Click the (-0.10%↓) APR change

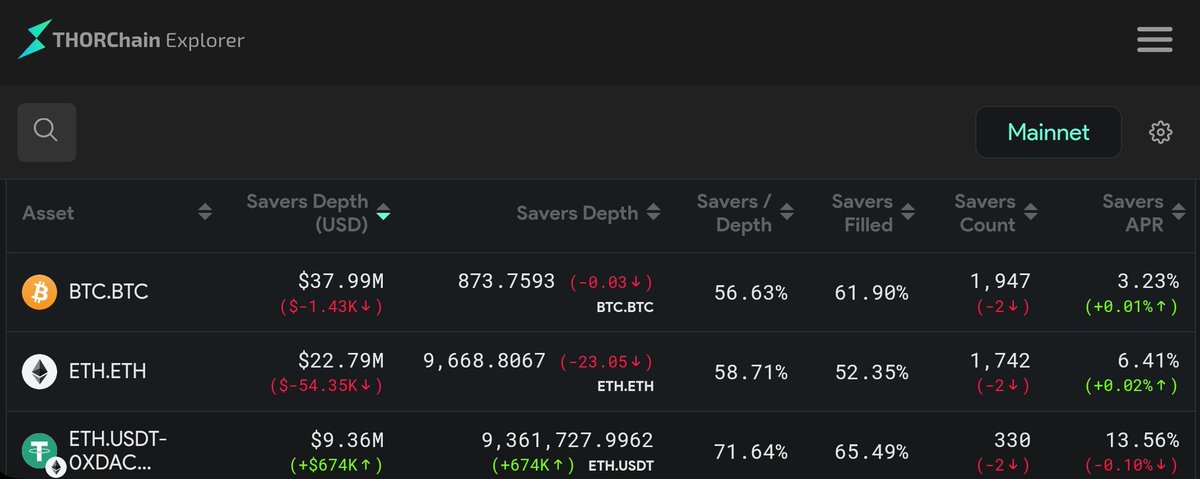click(x=1131, y=465)
